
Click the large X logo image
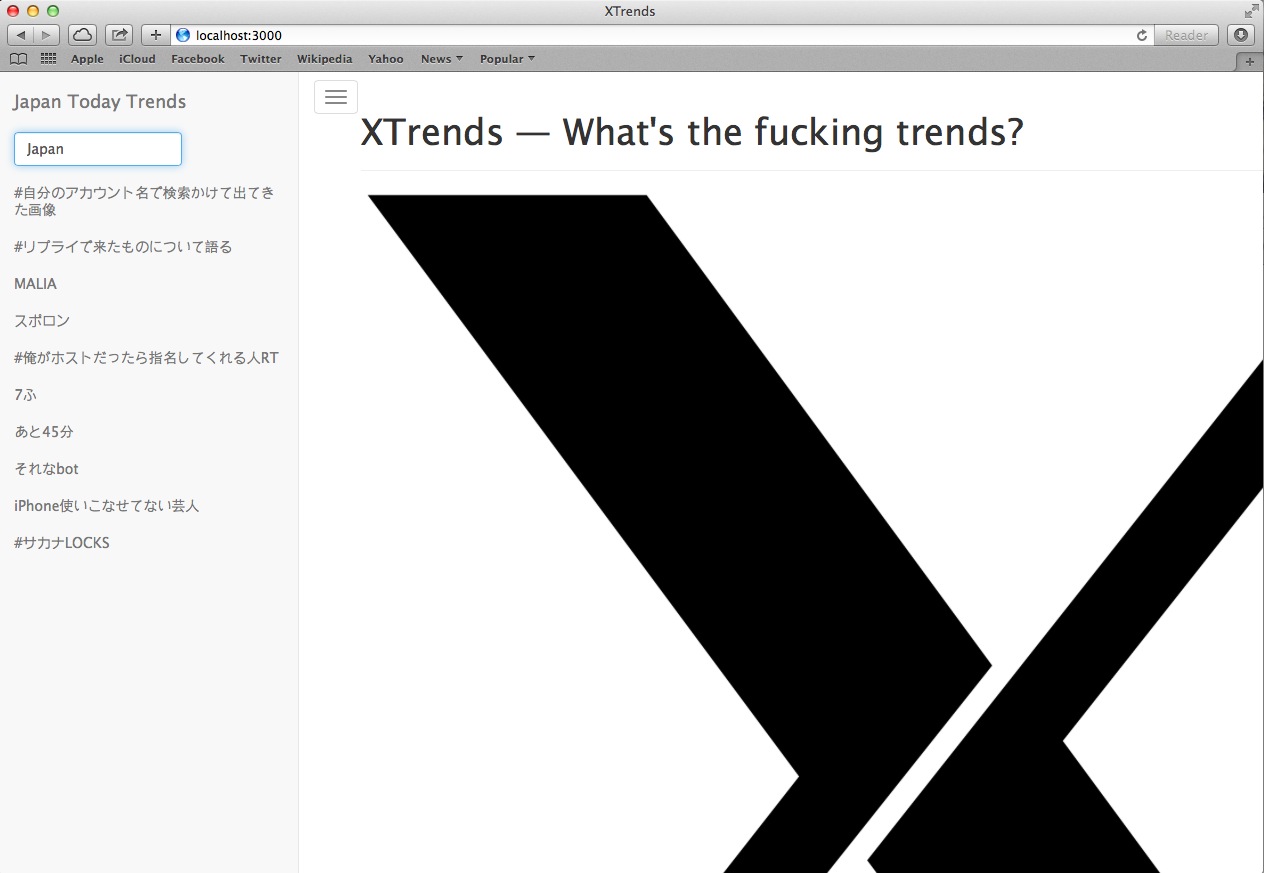815,533
